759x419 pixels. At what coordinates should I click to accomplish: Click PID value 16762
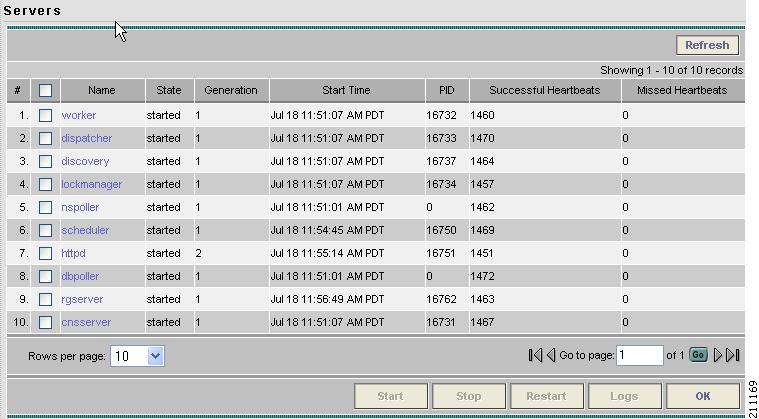pos(441,299)
